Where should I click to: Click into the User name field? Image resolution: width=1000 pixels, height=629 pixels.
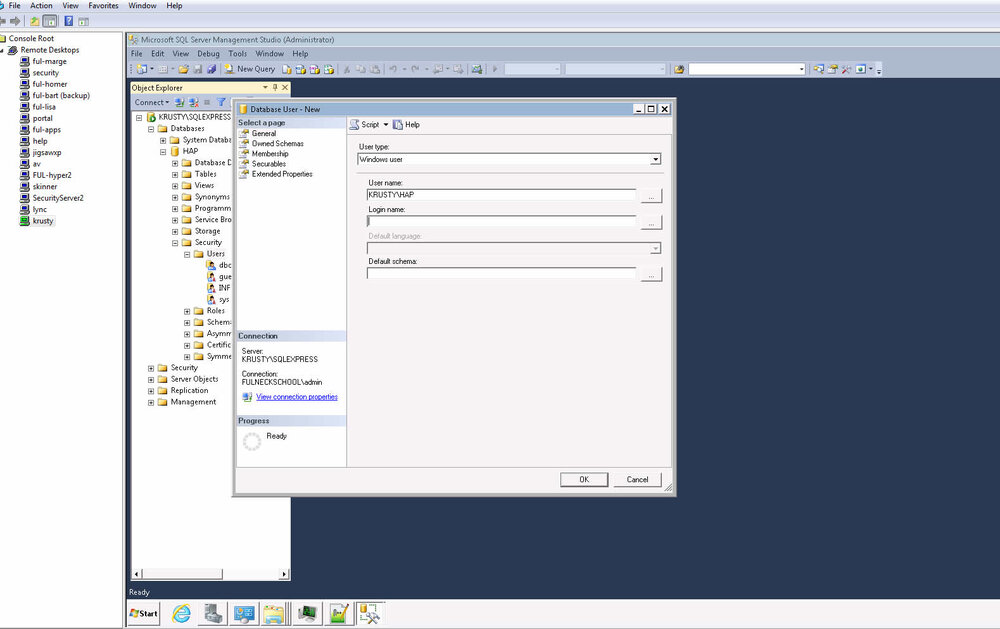coord(501,195)
